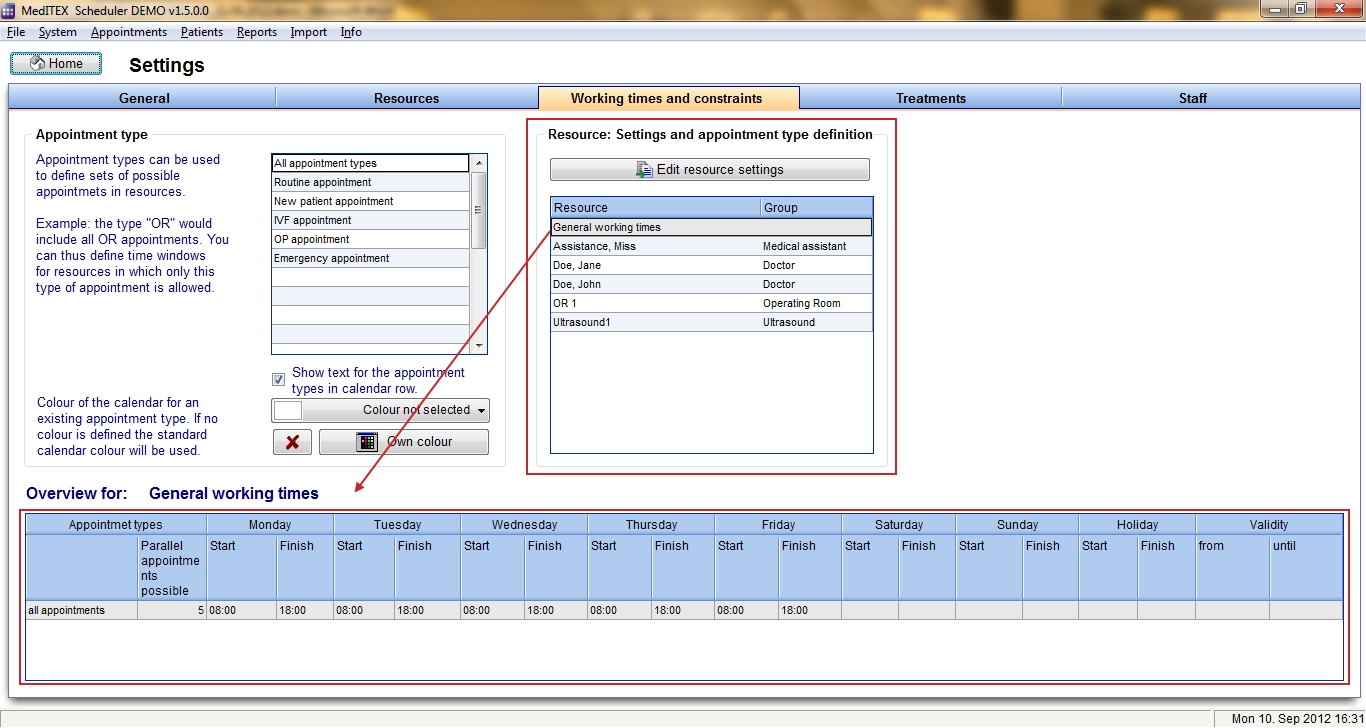Click the Validity from cell
This screenshot has width=1366, height=728.
pos(1232,610)
